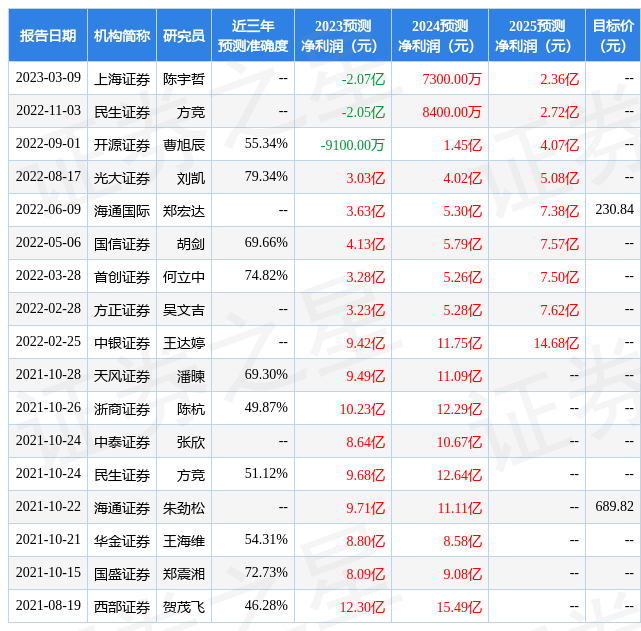Viewport: 641px width, 631px height.
Task: Click accuracy value 69.30%
Action: 266,375
